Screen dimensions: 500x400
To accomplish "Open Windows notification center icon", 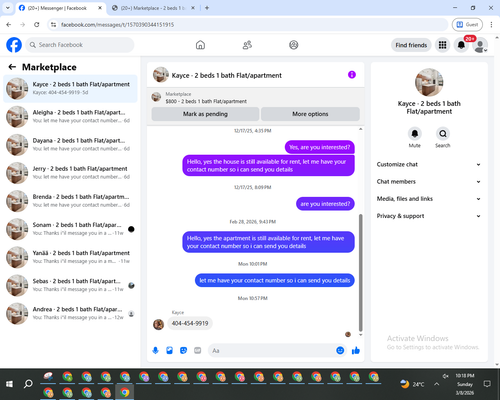I will pyautogui.click(x=487, y=384).
